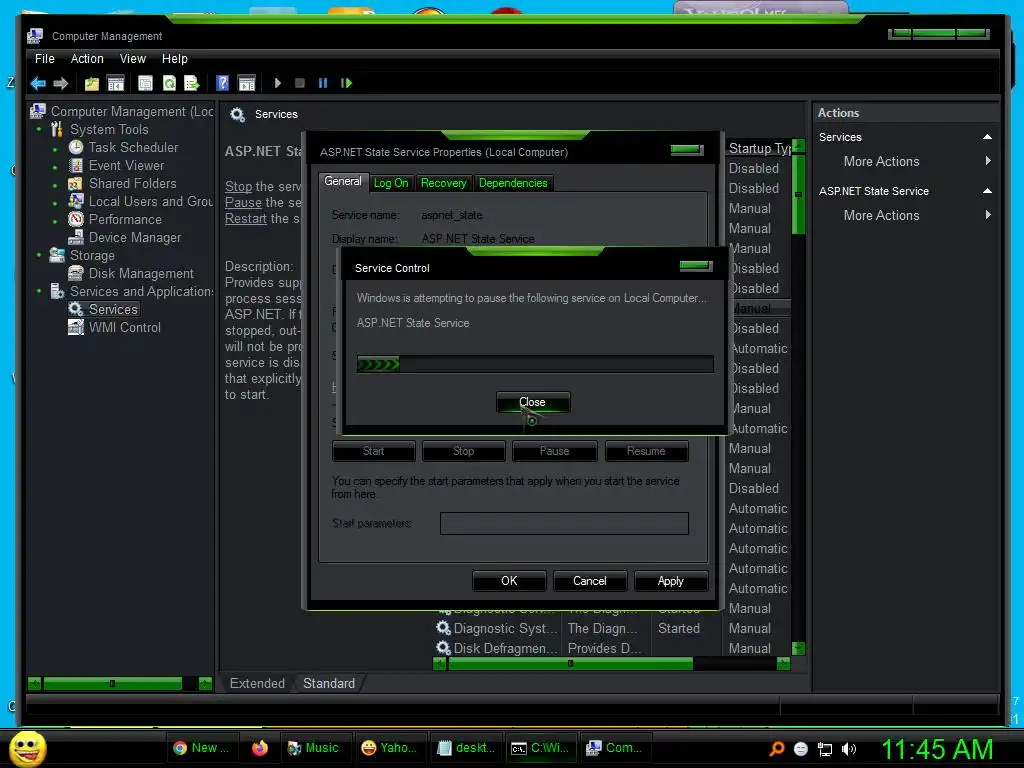1024x768 pixels.
Task: Open the File menu
Action: point(44,59)
